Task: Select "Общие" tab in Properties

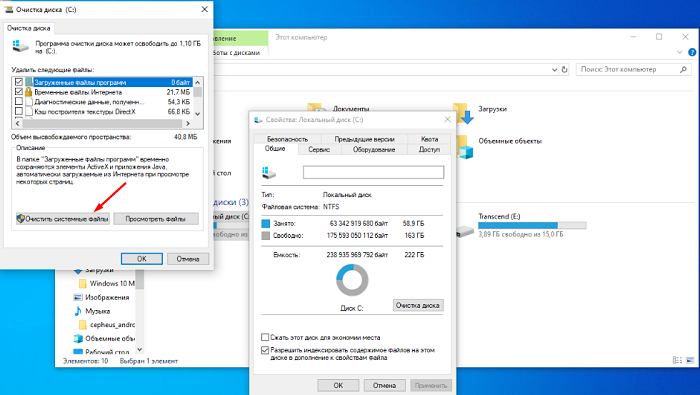Action: tap(275, 149)
